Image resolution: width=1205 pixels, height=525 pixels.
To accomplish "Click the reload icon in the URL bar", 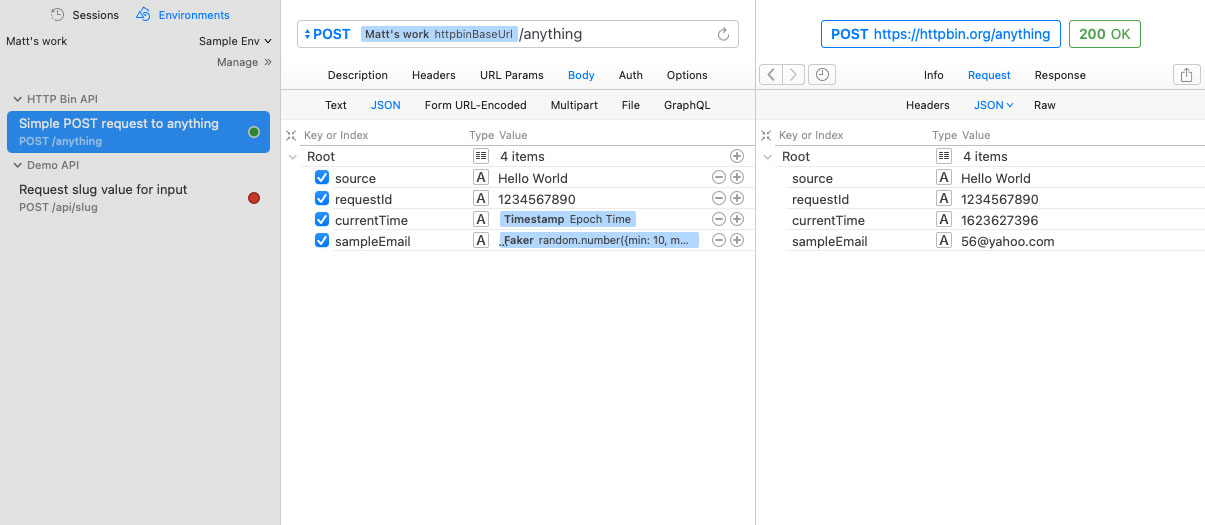I will click(723, 34).
